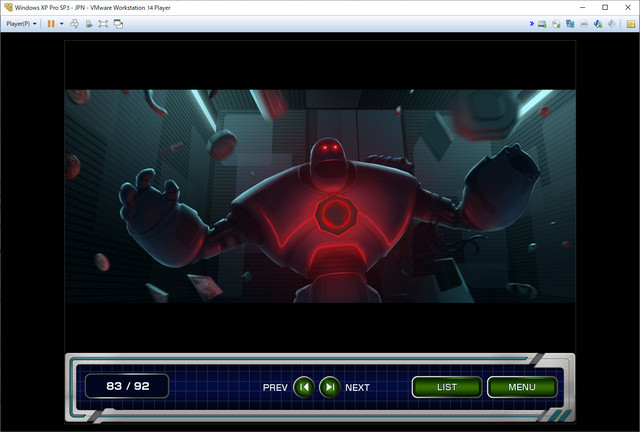
Task: Open the Player(P) menu
Action: coord(21,24)
